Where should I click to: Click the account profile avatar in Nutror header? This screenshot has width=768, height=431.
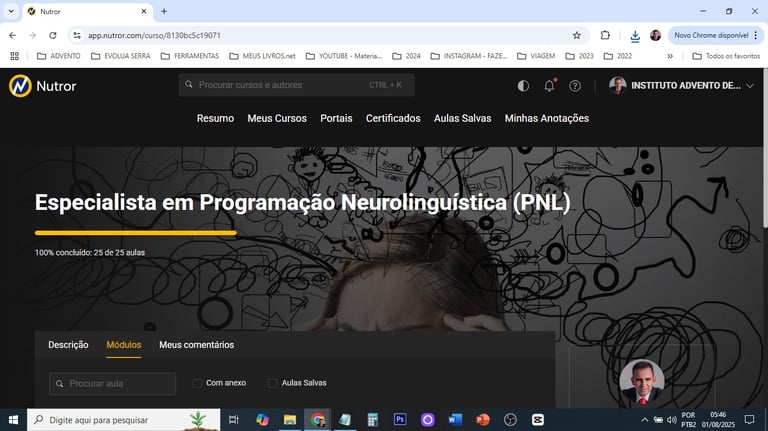click(x=618, y=85)
